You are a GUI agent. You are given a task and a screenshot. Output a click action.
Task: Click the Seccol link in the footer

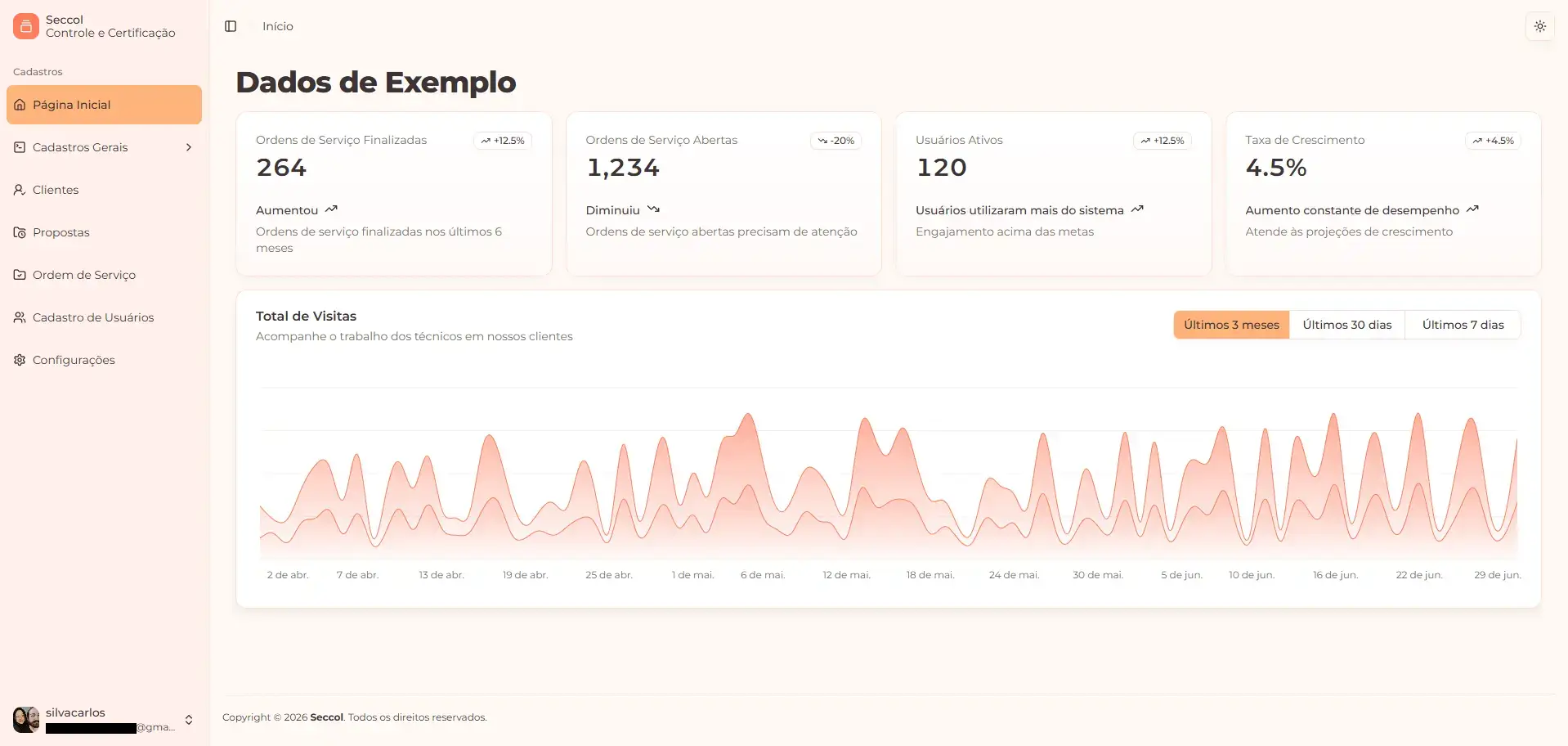(325, 717)
